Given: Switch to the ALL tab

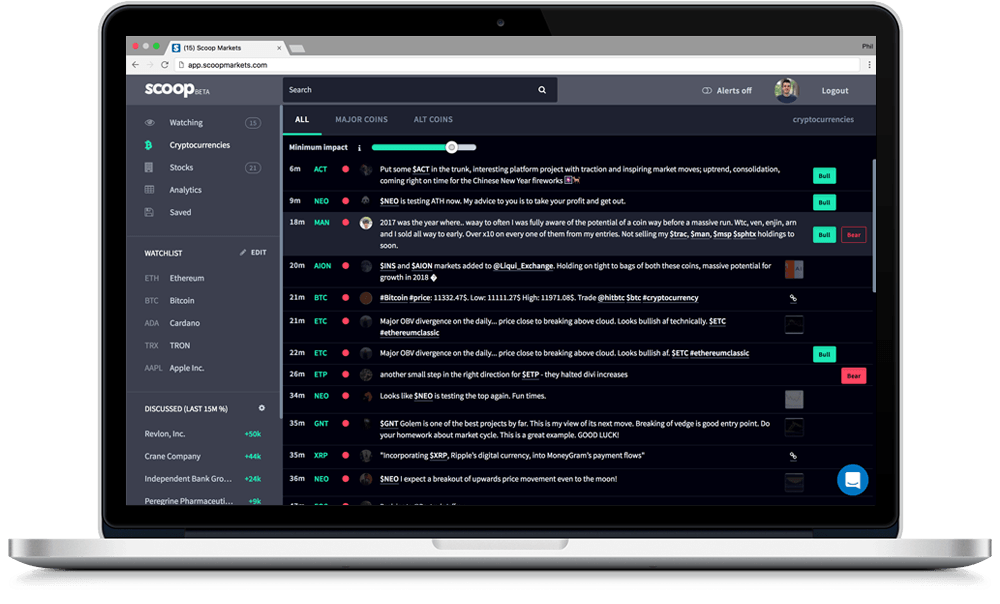Looking at the screenshot, I should [302, 119].
